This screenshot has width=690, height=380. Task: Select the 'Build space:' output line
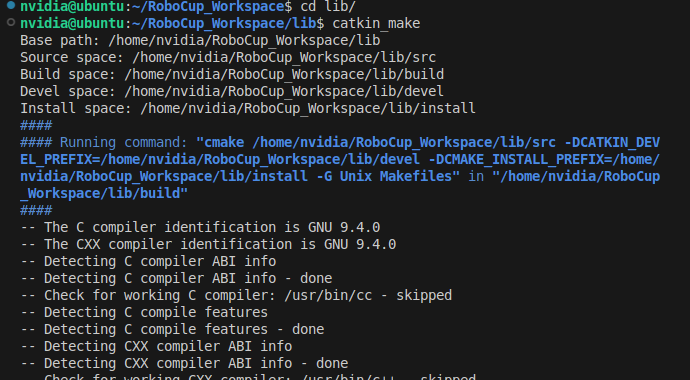(x=232, y=74)
